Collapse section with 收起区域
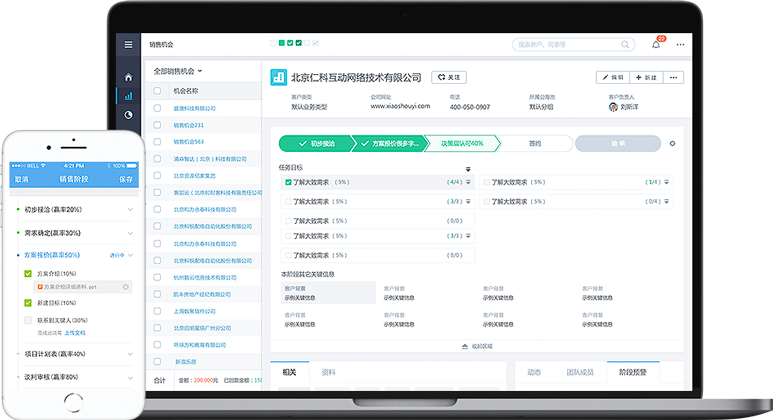This screenshot has height=420, width=773. (476, 346)
